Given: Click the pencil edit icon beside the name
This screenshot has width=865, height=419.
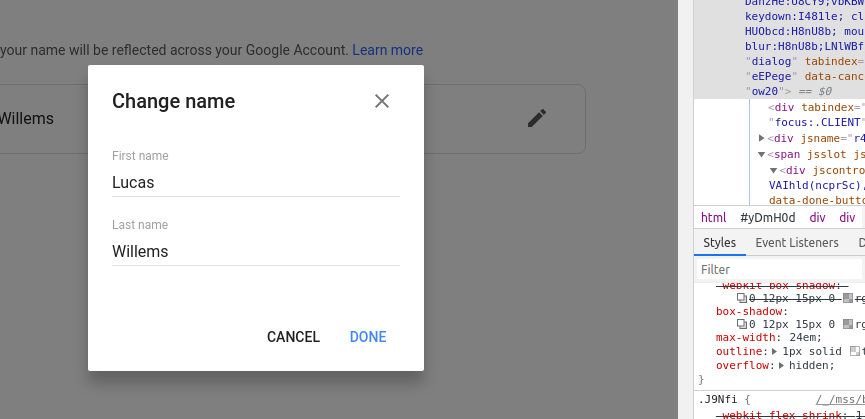Looking at the screenshot, I should 537,118.
